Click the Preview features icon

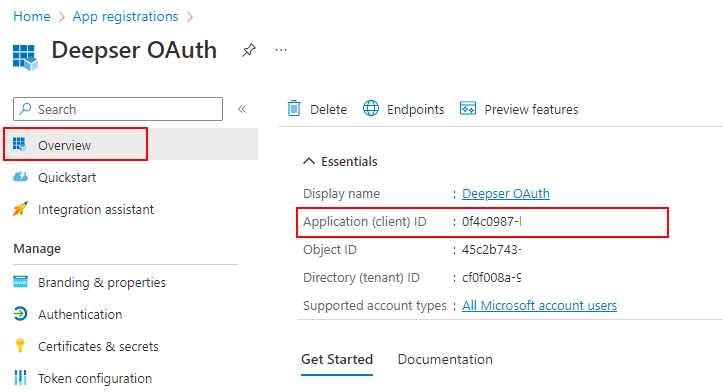pos(468,109)
